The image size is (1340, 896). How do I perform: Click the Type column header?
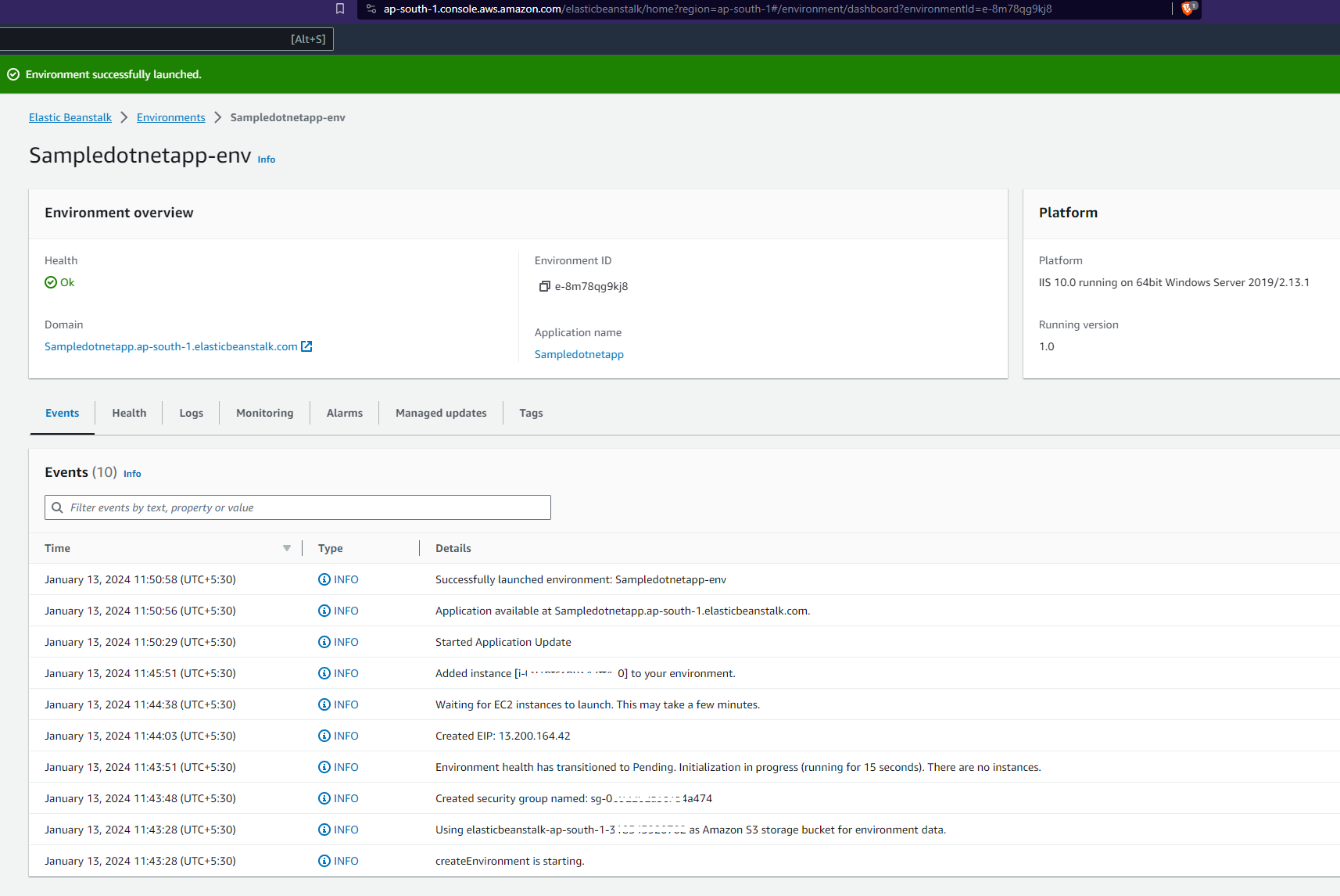[330, 548]
